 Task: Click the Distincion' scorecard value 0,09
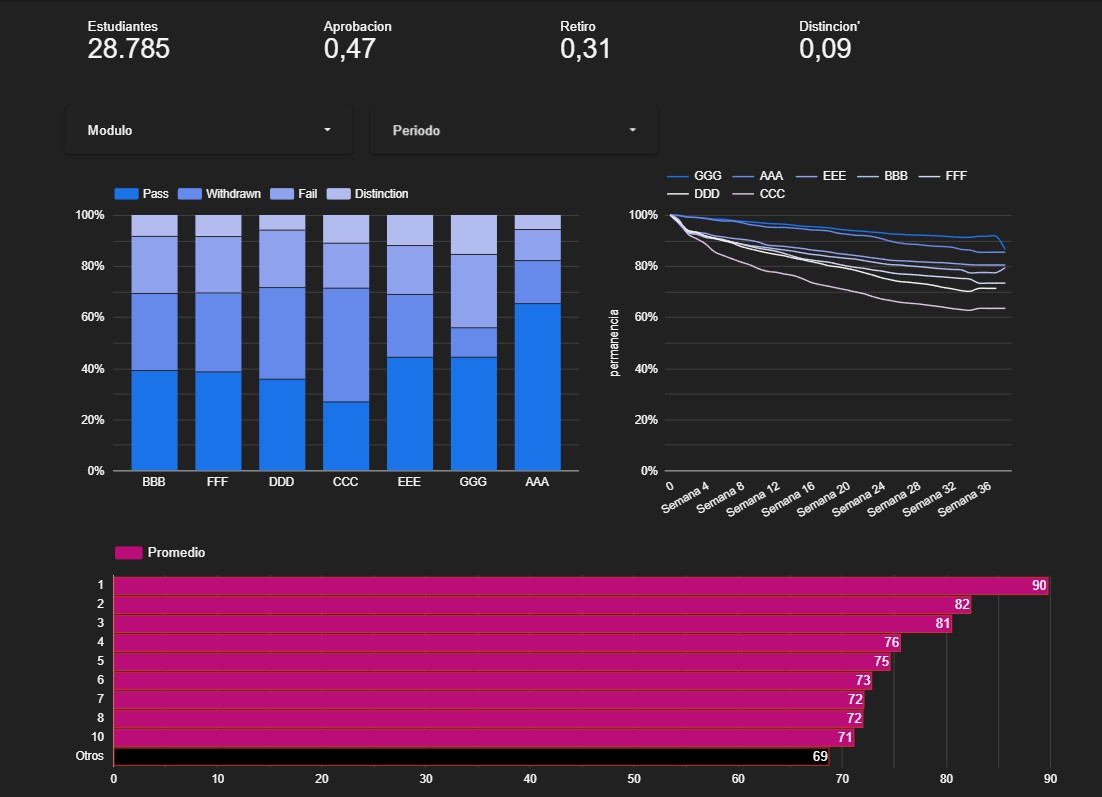point(825,48)
